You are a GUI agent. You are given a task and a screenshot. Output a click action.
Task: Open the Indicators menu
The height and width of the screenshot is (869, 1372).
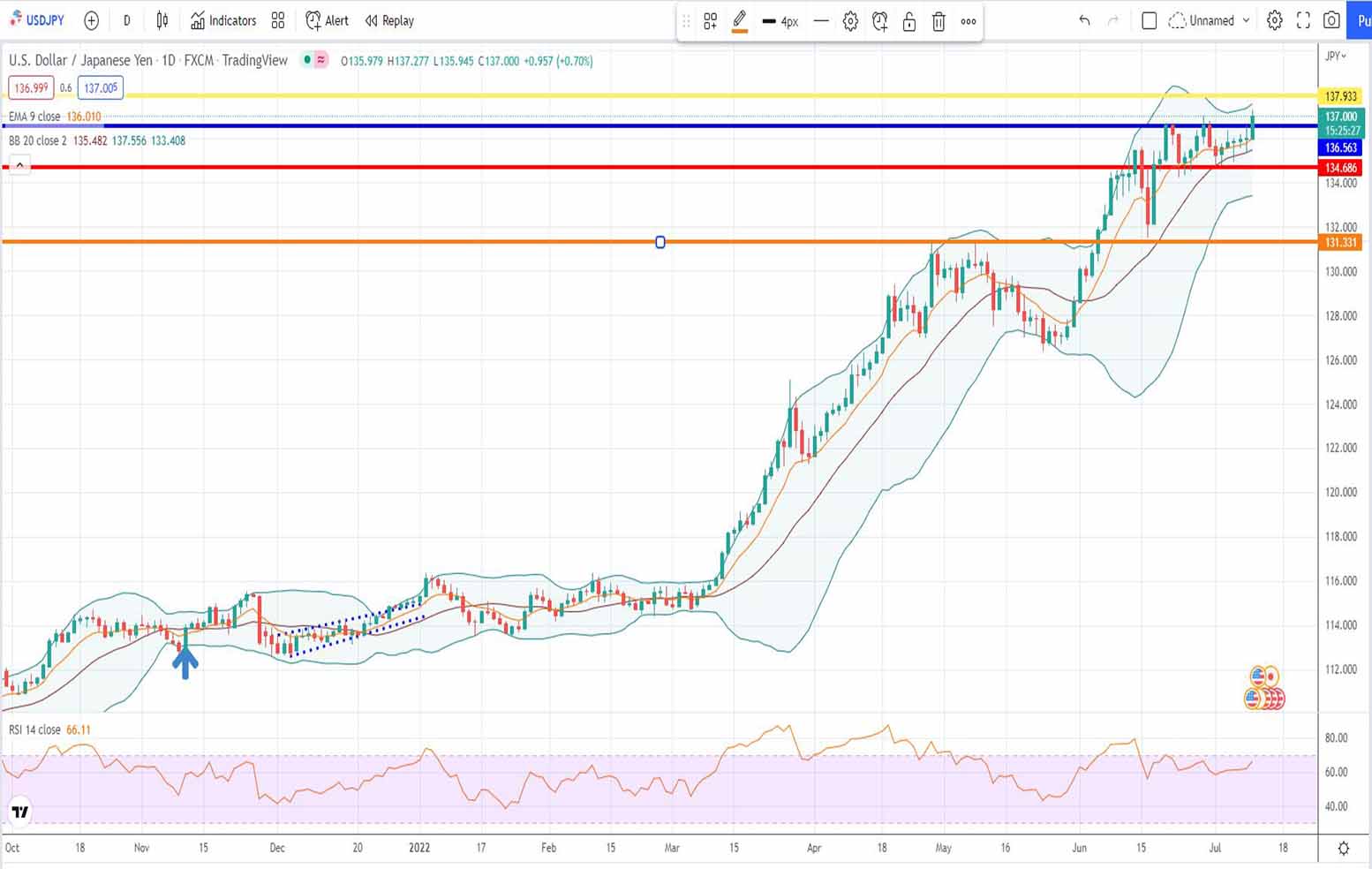(223, 20)
